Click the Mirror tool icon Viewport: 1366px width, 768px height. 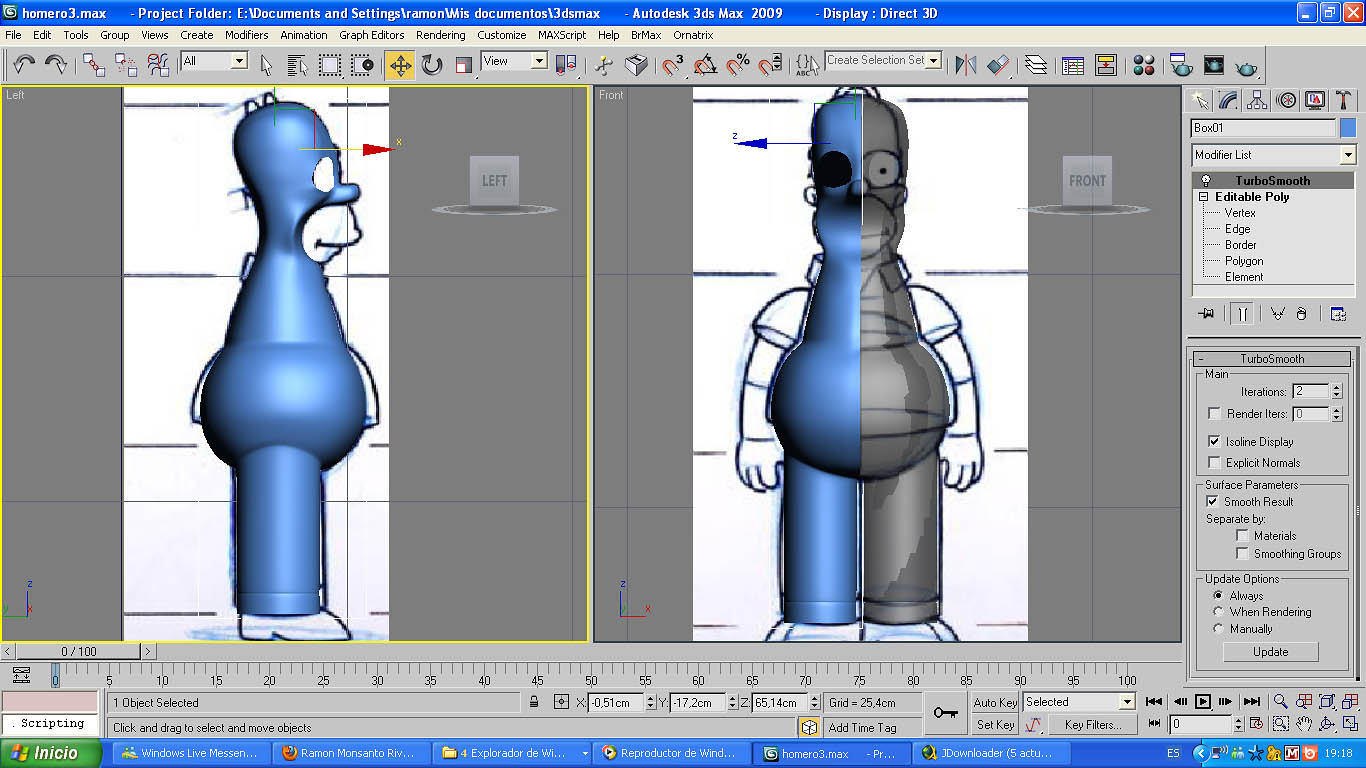(966, 65)
